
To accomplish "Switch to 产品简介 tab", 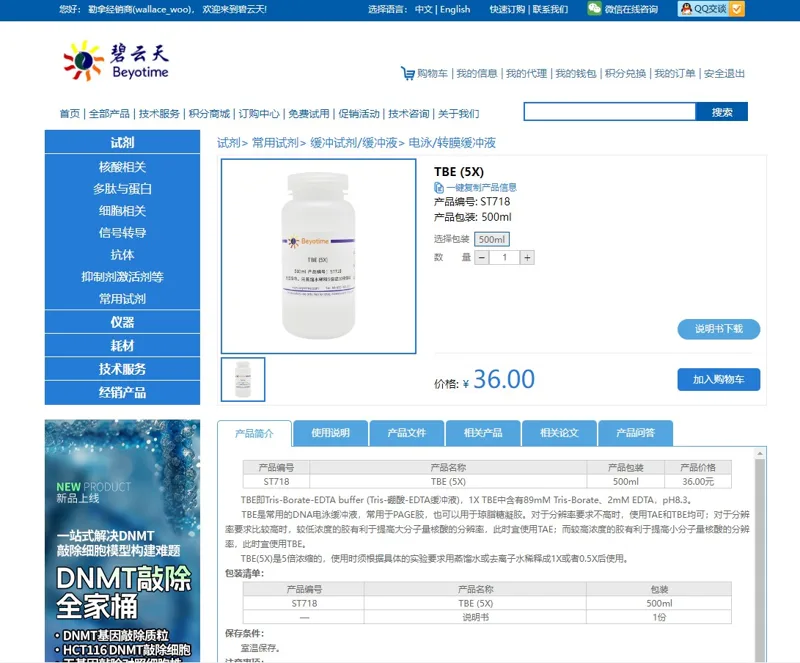I will (x=254, y=434).
